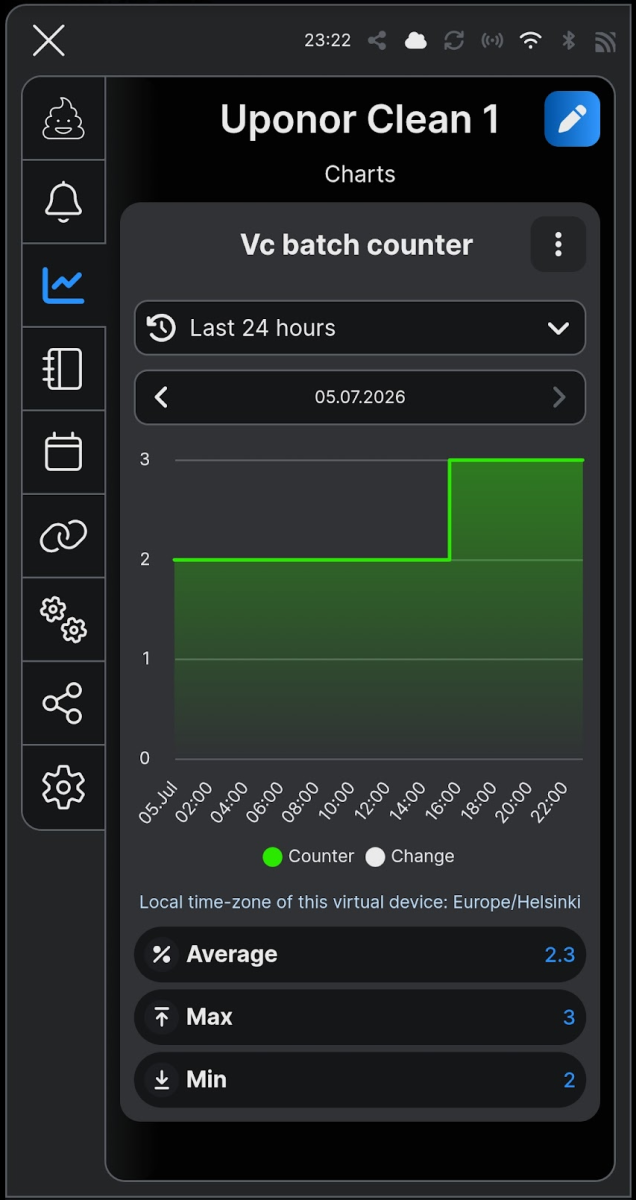636x1200 pixels.
Task: Go to the previous date
Action: [x=161, y=397]
